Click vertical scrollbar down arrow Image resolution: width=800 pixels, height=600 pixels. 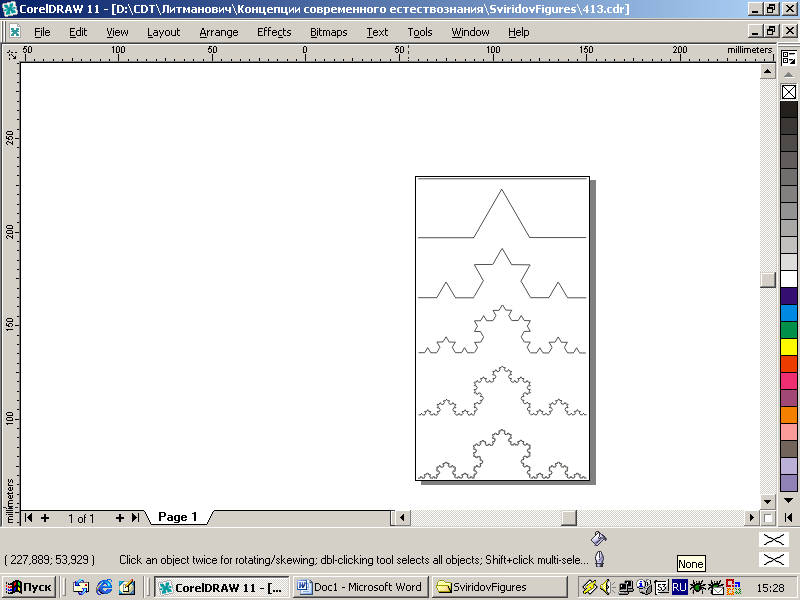(767, 501)
